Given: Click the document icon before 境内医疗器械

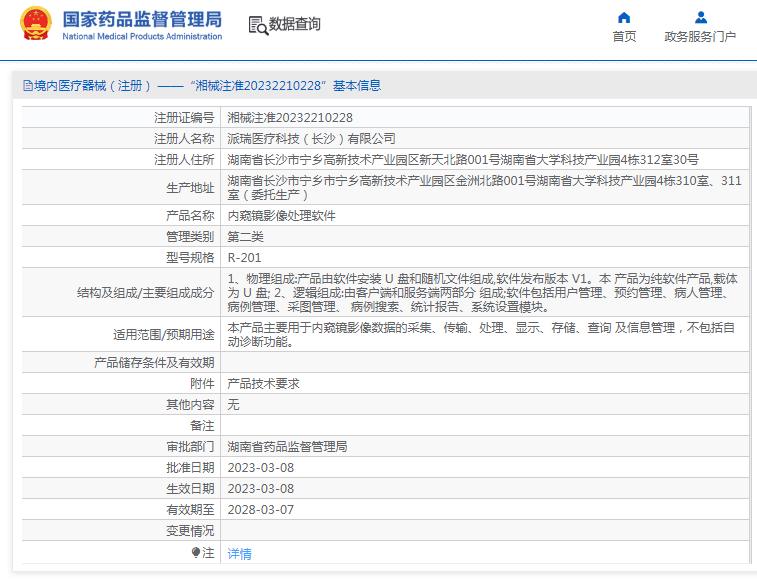Looking at the screenshot, I should pos(28,86).
